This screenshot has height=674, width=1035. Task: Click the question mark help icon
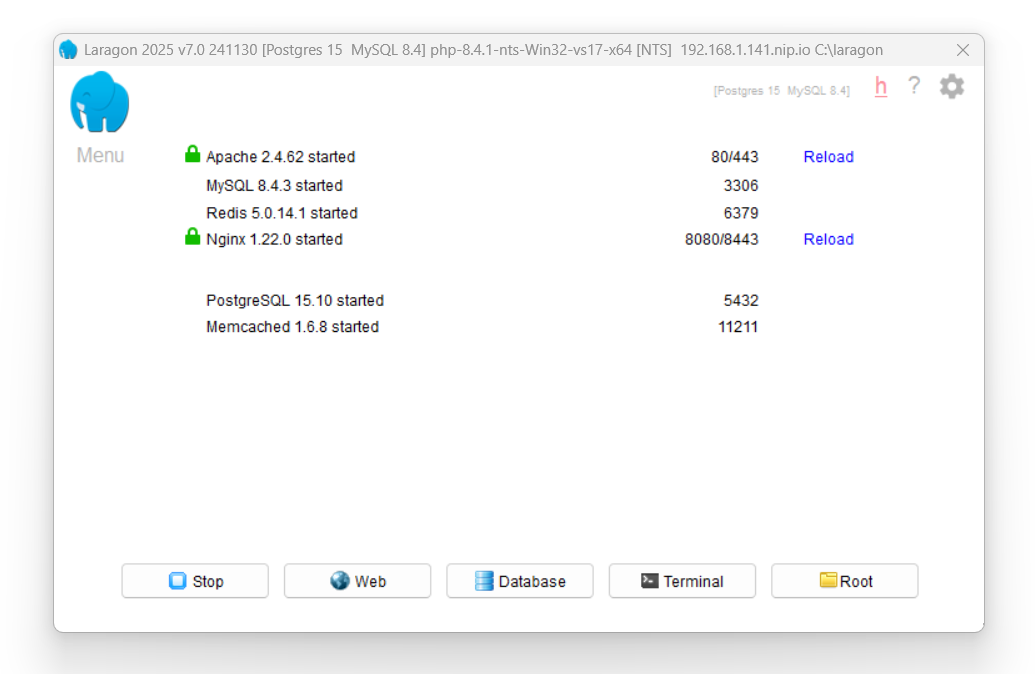[913, 86]
